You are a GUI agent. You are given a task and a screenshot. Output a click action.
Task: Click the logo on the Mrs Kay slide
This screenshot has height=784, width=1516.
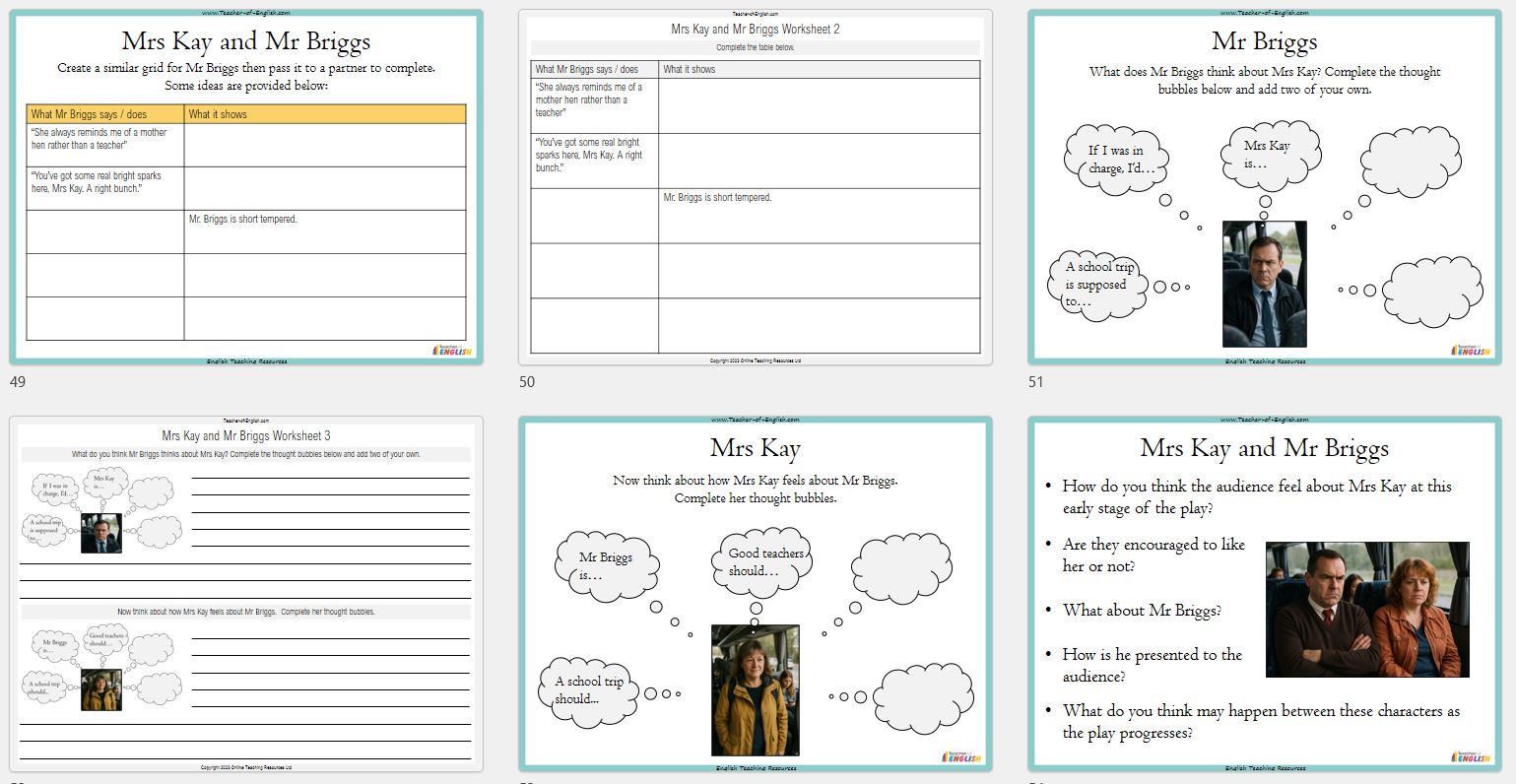pyautogui.click(x=961, y=756)
